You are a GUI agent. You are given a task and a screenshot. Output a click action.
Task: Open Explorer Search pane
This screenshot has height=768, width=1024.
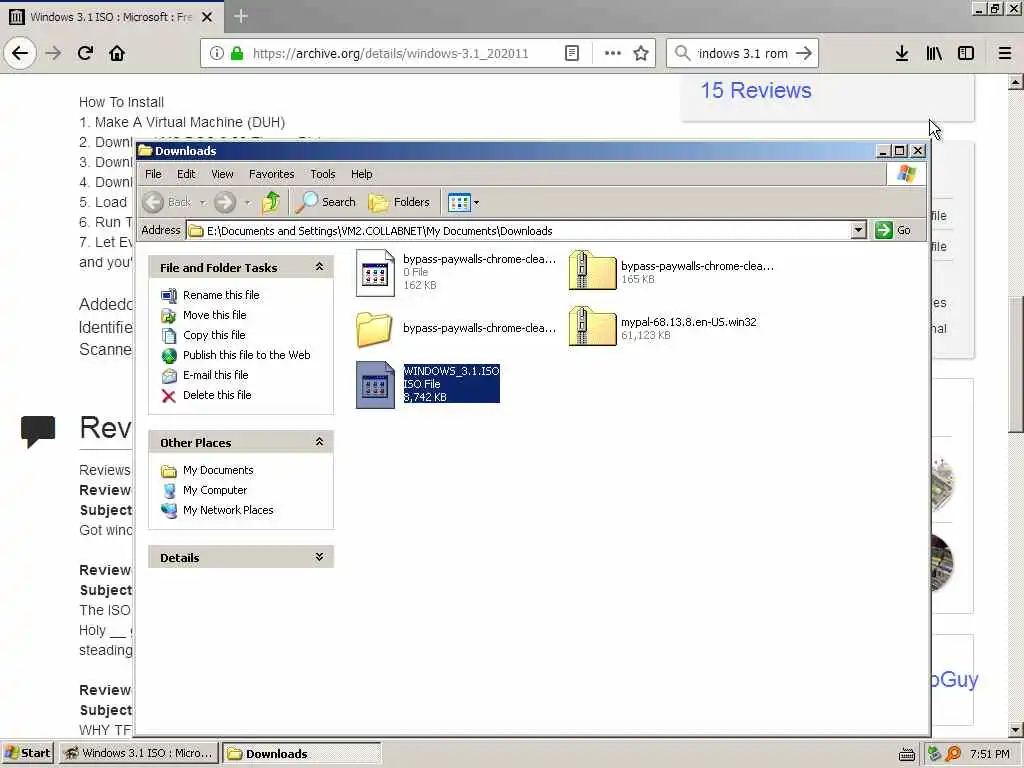click(x=325, y=202)
